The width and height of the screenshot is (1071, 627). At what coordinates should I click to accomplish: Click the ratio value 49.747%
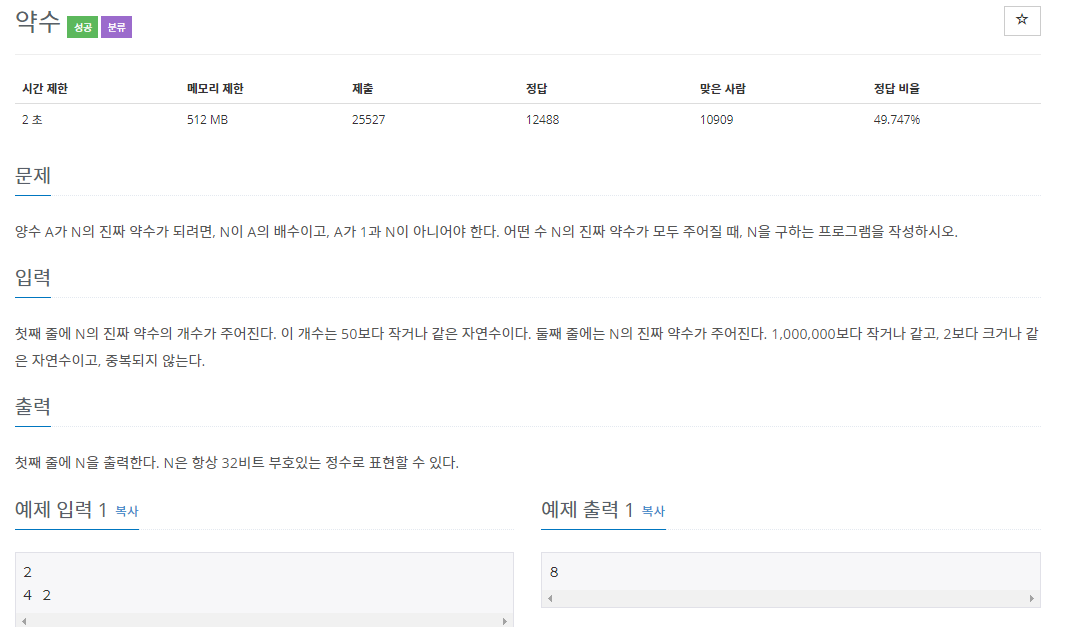897,120
